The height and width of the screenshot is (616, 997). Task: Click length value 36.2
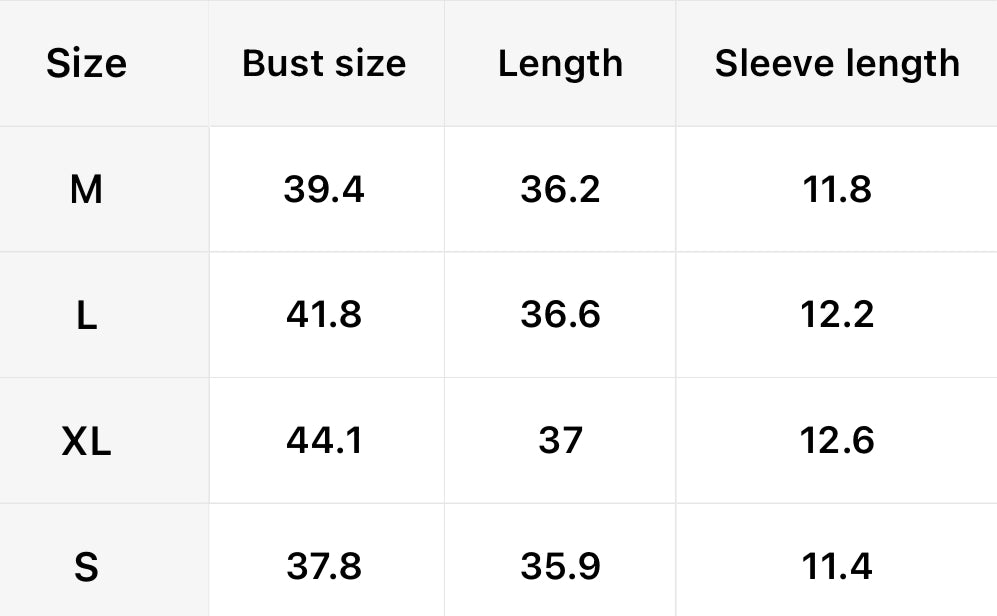point(560,189)
